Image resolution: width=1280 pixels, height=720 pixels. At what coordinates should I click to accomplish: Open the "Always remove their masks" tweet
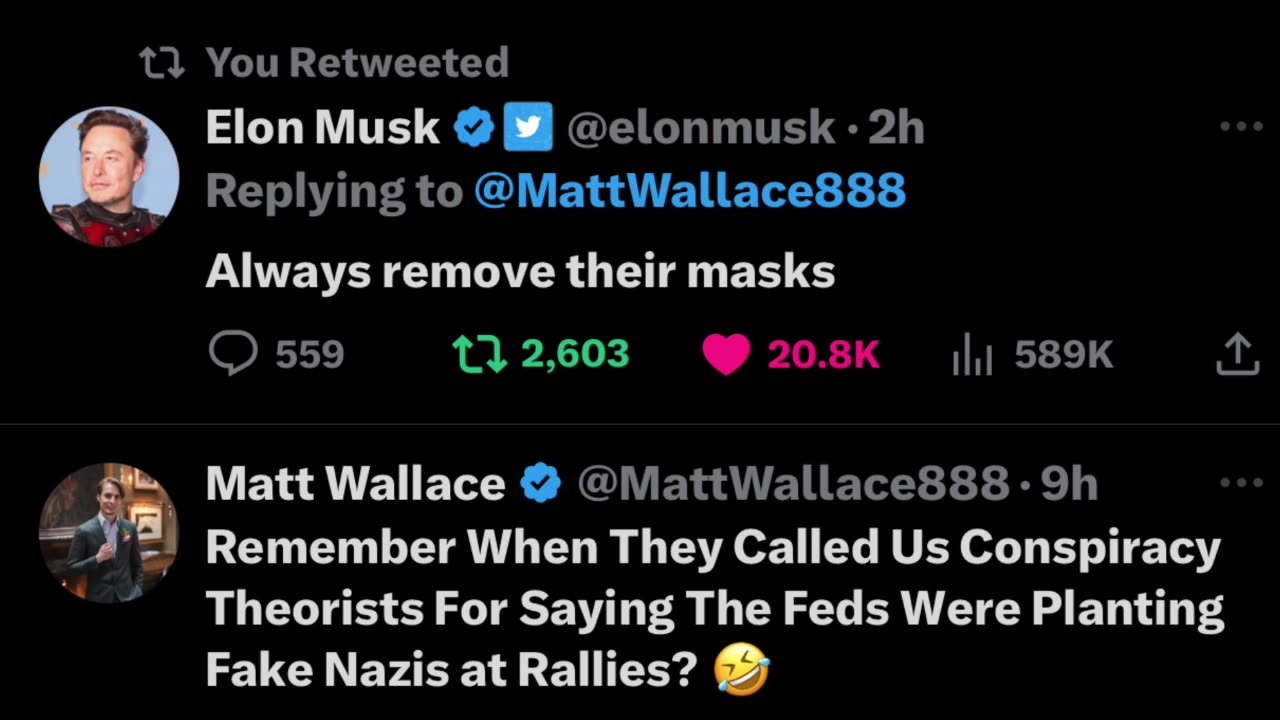(520, 271)
